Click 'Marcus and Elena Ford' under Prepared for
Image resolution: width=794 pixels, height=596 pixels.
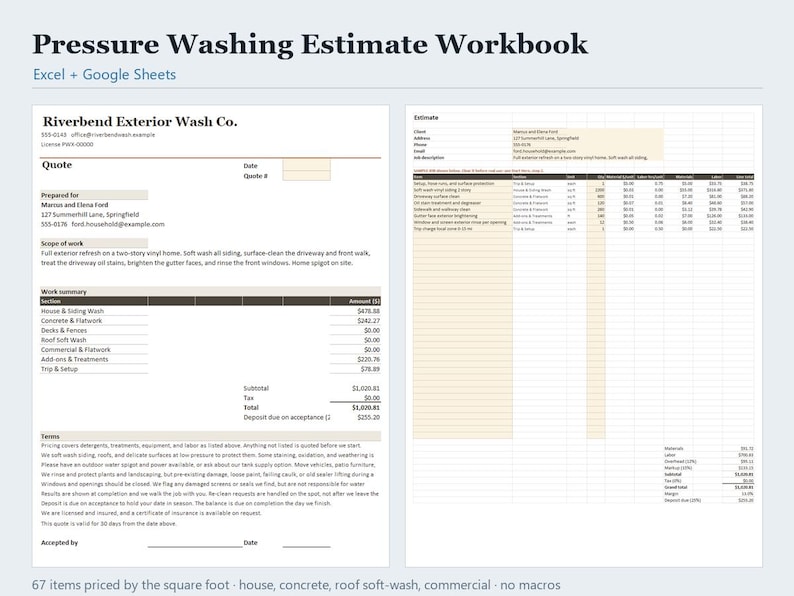coord(74,205)
